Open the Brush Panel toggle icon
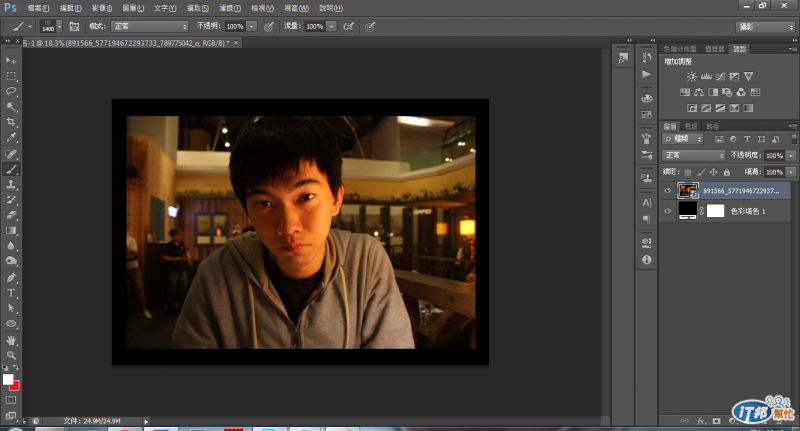800x431 pixels. 74,25
